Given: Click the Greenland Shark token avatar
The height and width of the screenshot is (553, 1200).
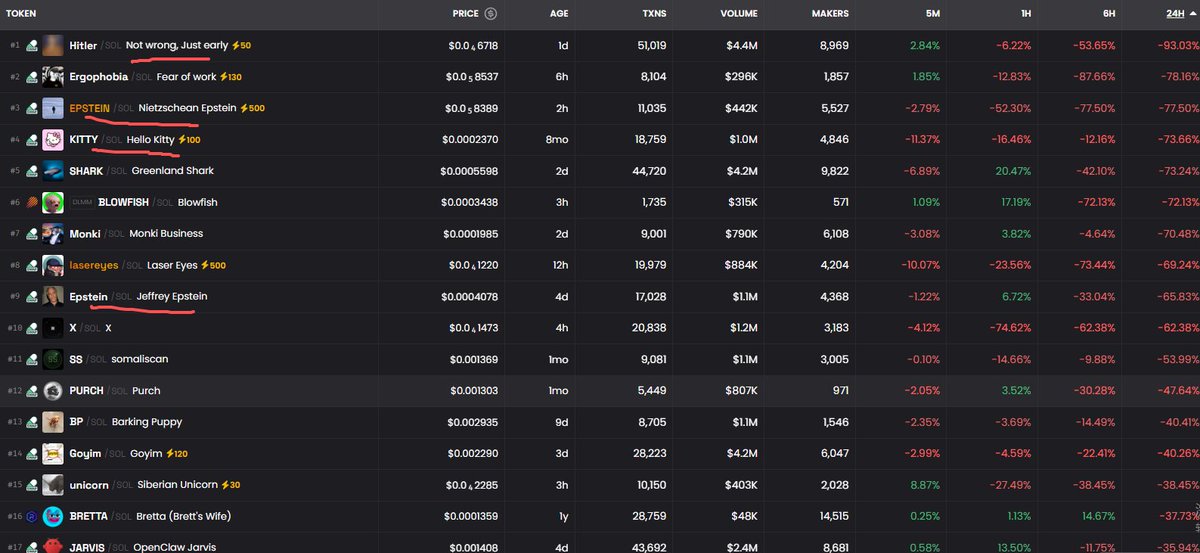Looking at the screenshot, I should click(x=53, y=171).
